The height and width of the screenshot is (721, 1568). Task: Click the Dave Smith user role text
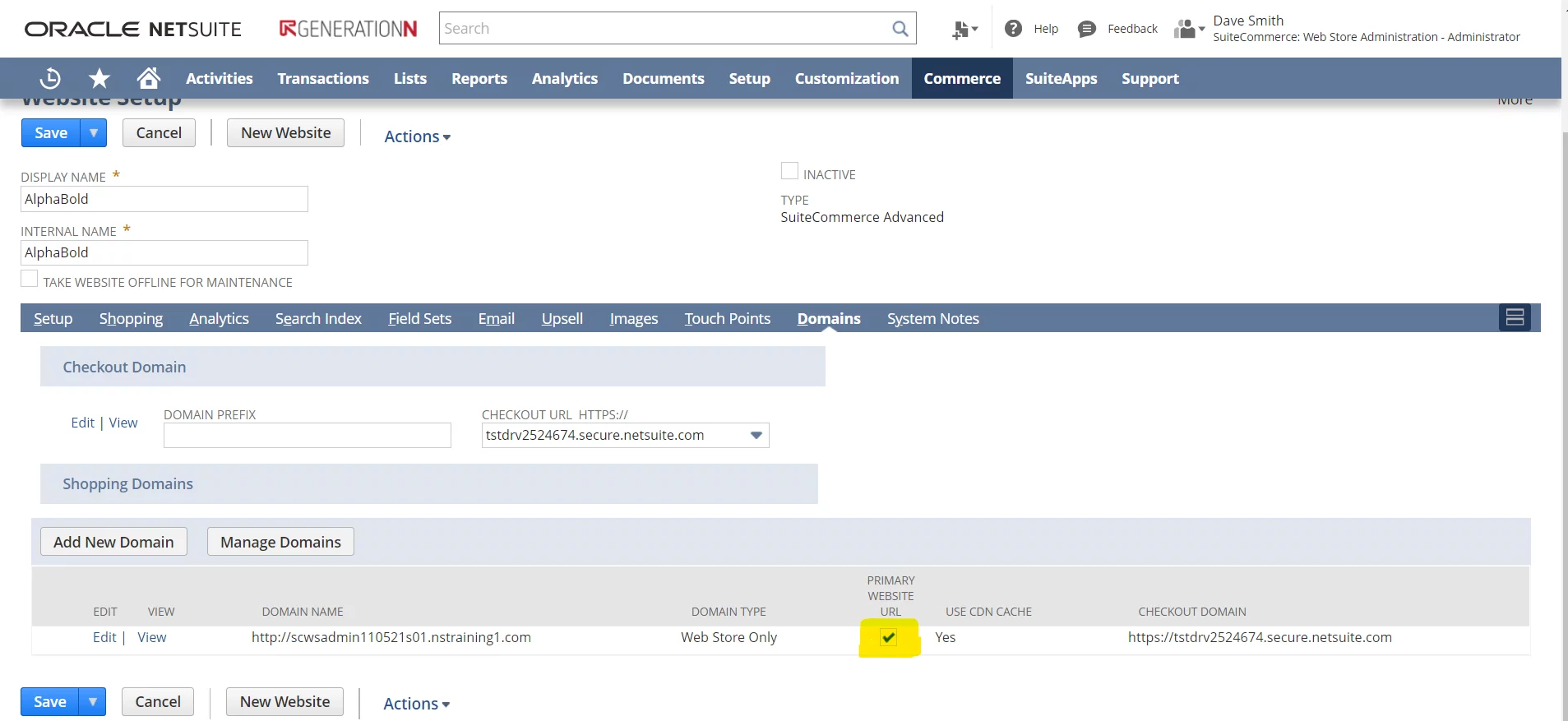pos(1366,29)
